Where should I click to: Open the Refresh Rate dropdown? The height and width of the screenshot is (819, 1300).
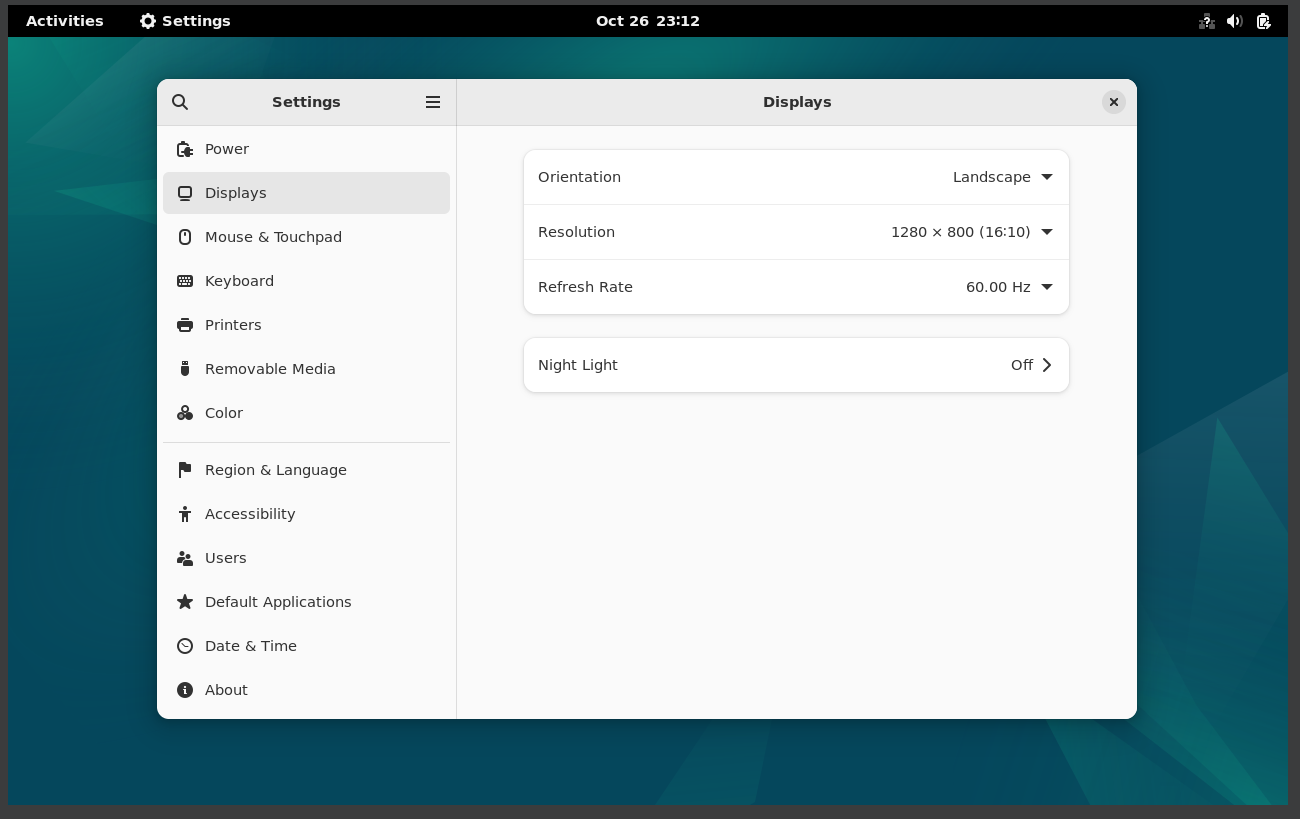click(x=1046, y=287)
